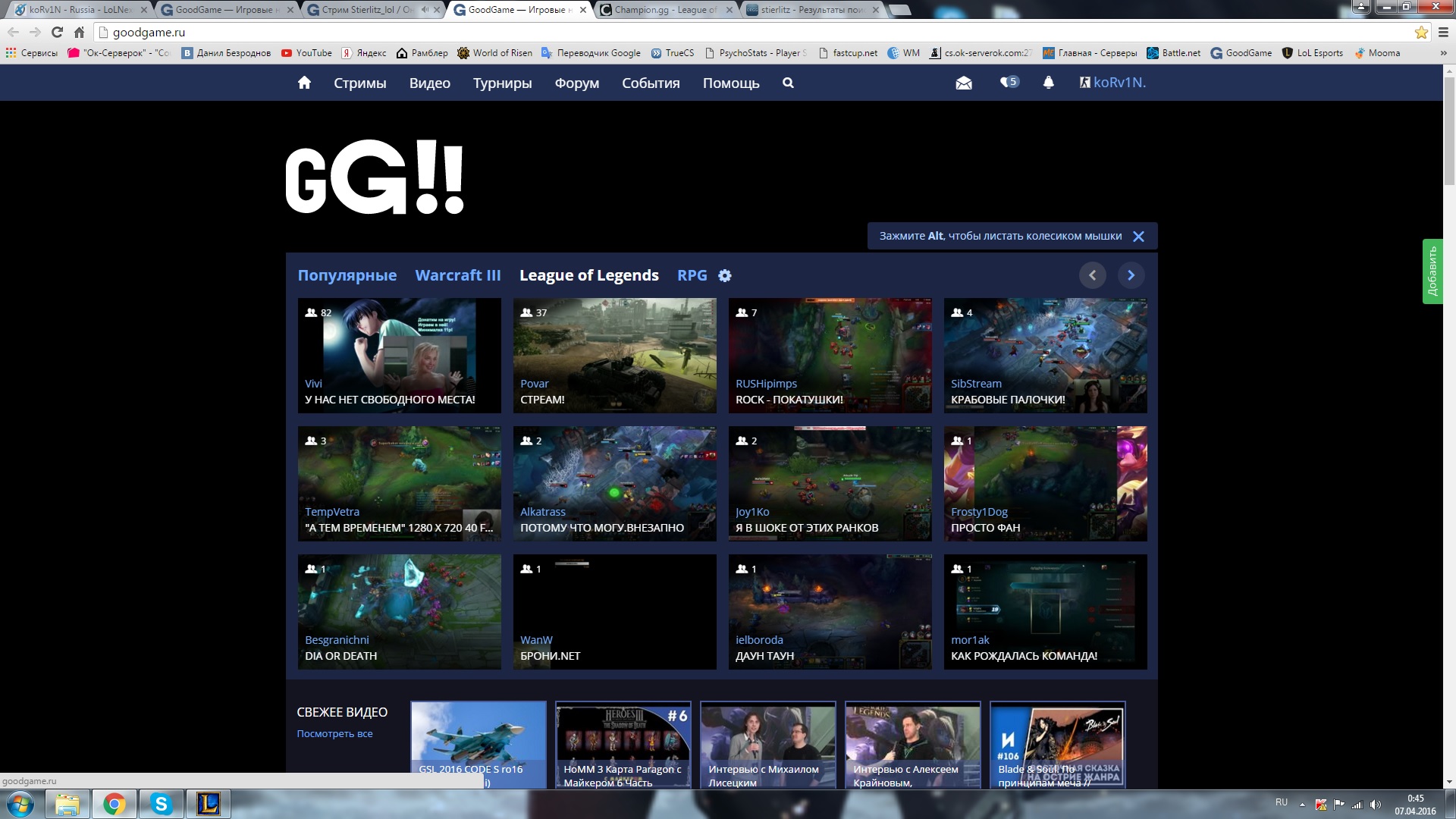The height and width of the screenshot is (819, 1456).
Task: Click Chrome home button
Action: (79, 32)
